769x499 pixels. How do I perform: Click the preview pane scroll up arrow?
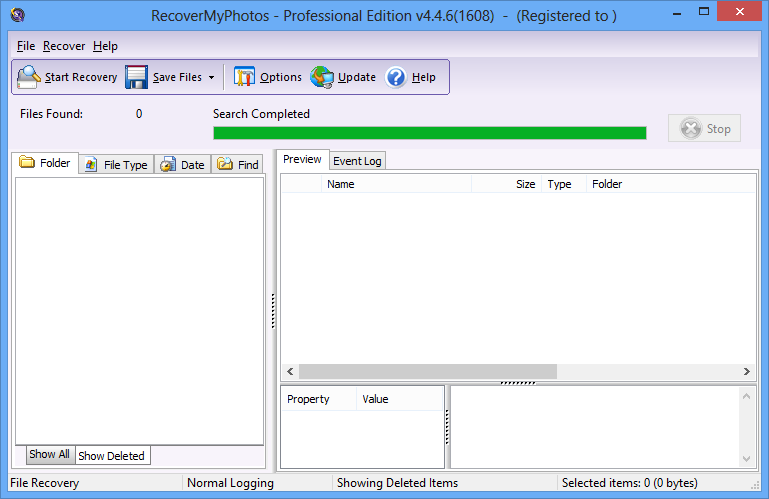pyautogui.click(x=746, y=396)
